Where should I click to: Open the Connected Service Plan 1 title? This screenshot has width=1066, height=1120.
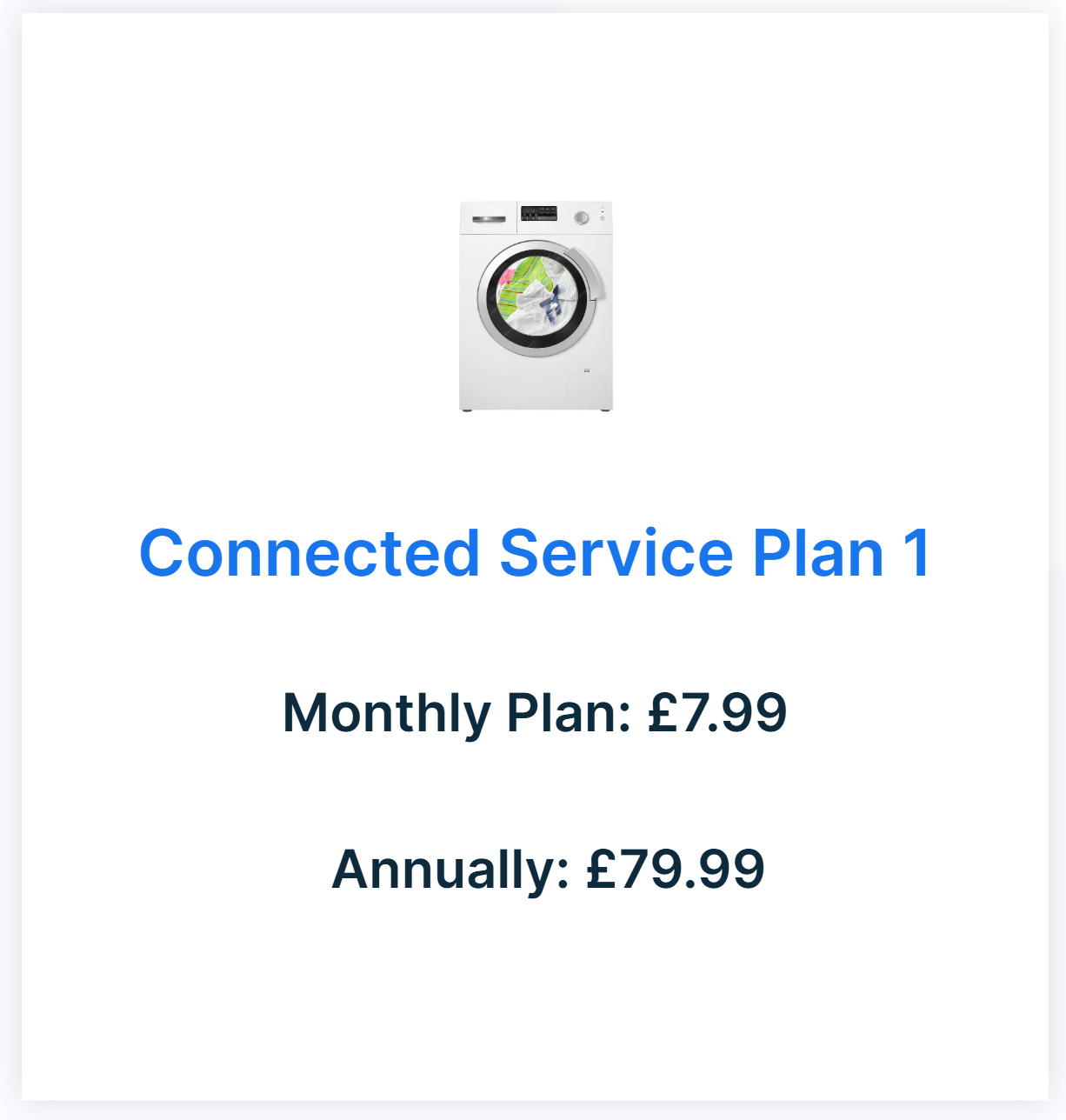coord(535,554)
